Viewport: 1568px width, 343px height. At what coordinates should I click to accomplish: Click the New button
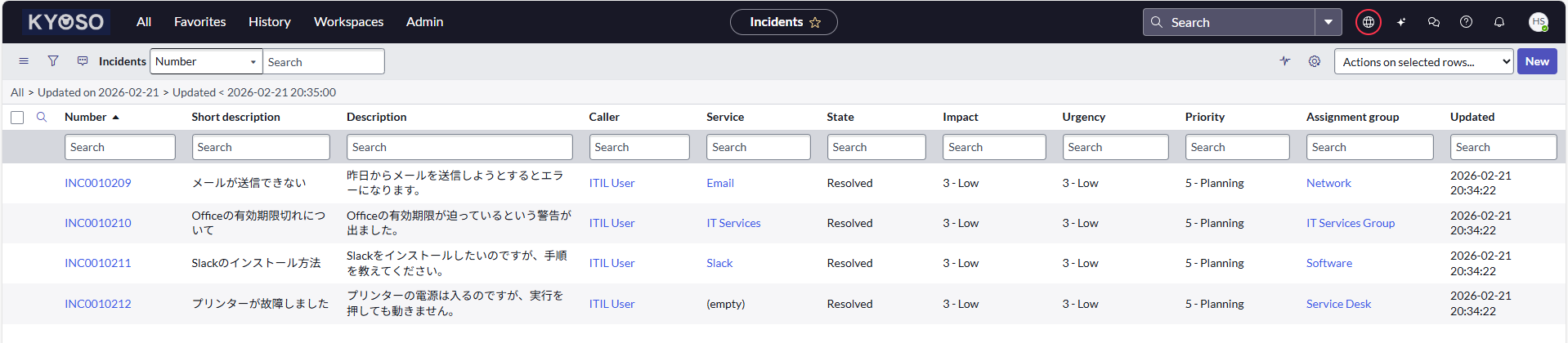(x=1536, y=61)
